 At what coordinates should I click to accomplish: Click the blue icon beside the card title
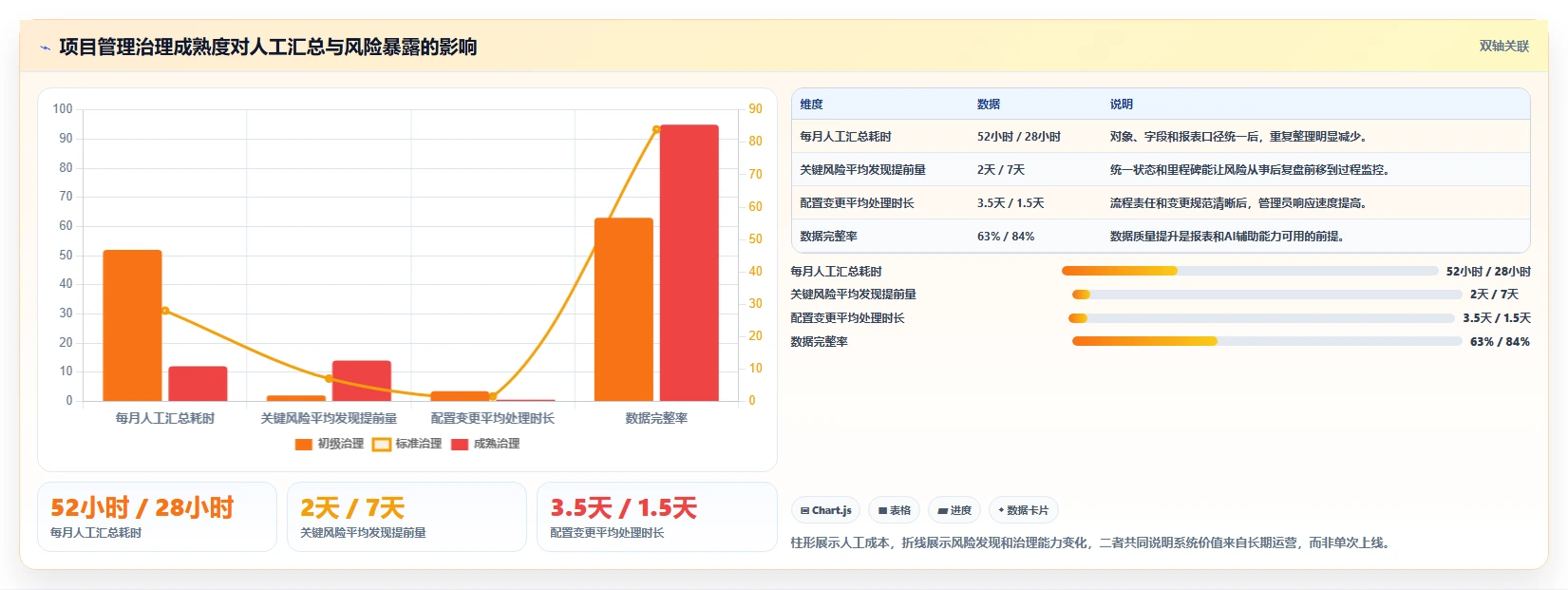(x=45, y=48)
